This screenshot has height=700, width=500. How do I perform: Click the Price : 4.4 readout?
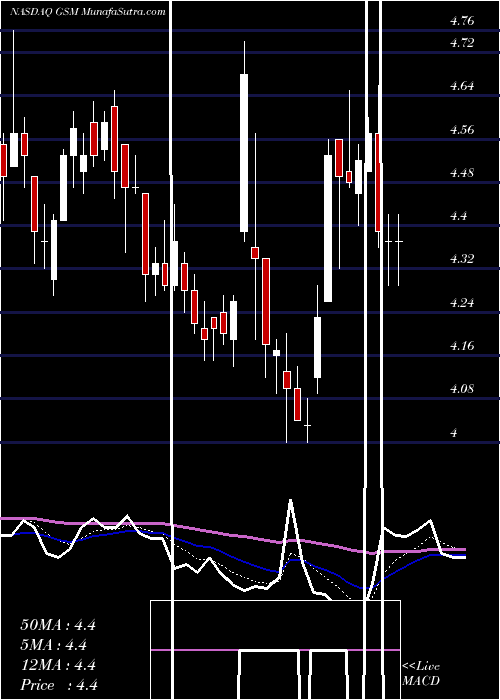click(x=59, y=685)
